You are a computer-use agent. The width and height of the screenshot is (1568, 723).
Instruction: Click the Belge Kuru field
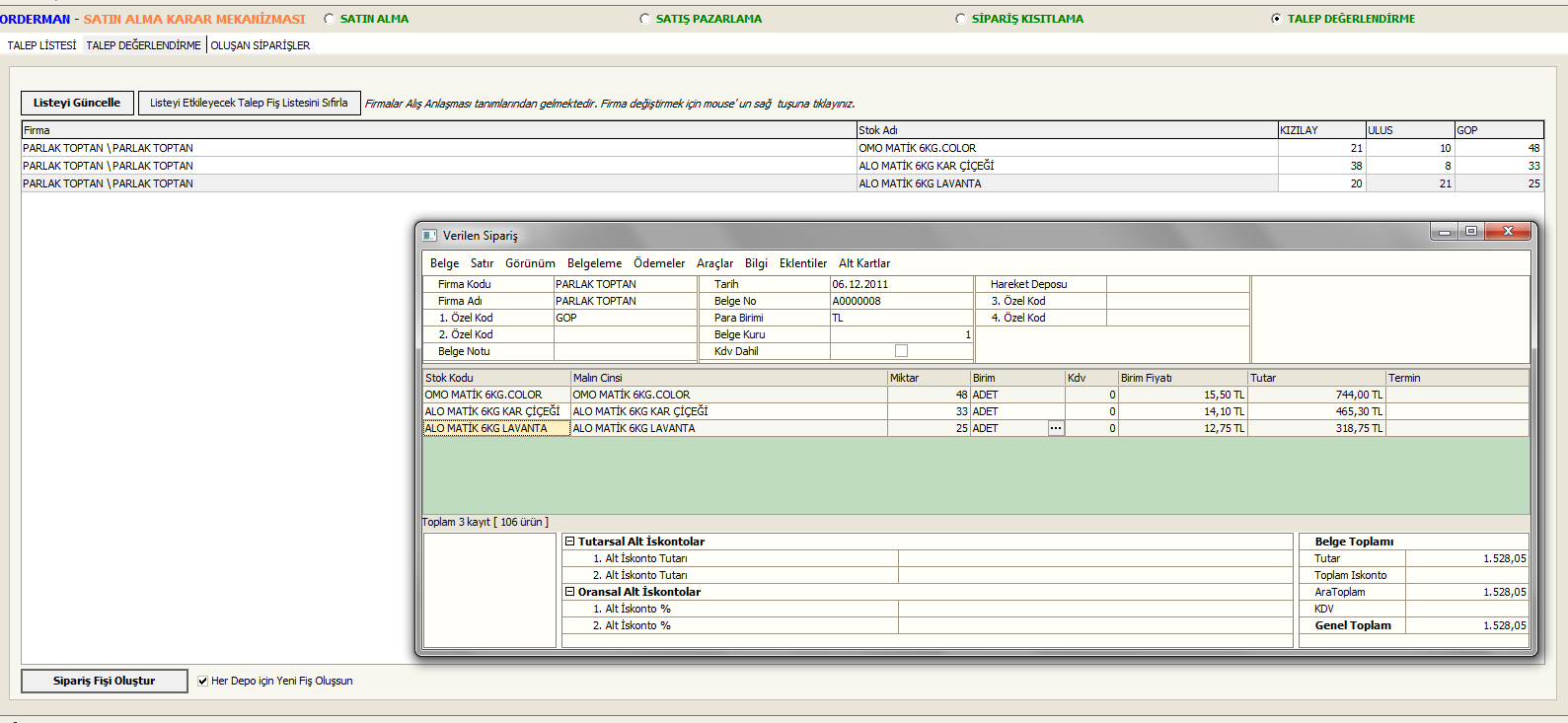click(x=901, y=334)
